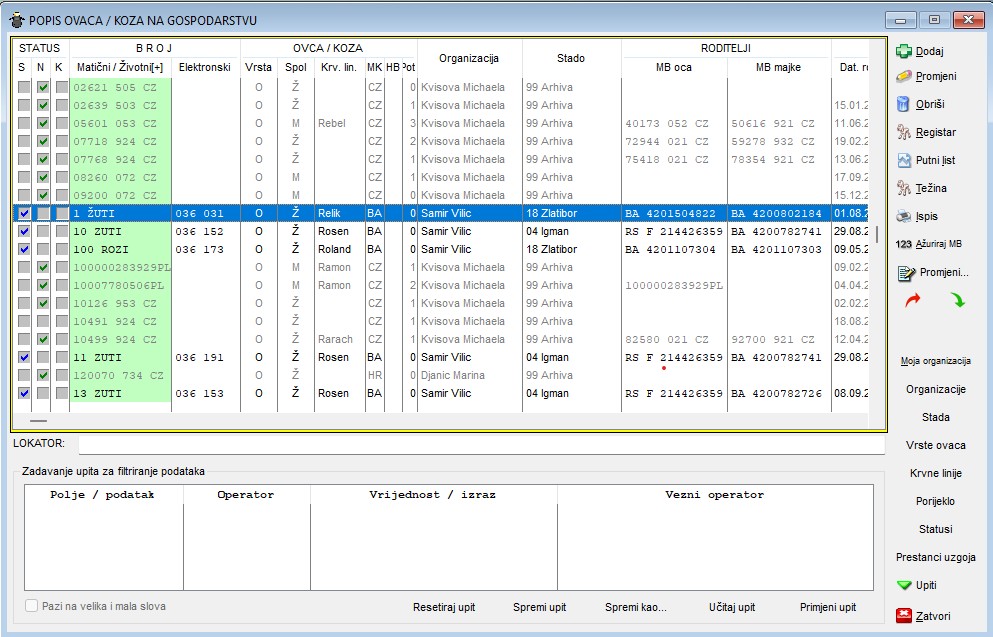This screenshot has width=993, height=637.
Task: Click the Težina weight icon
Action: [x=904, y=188]
